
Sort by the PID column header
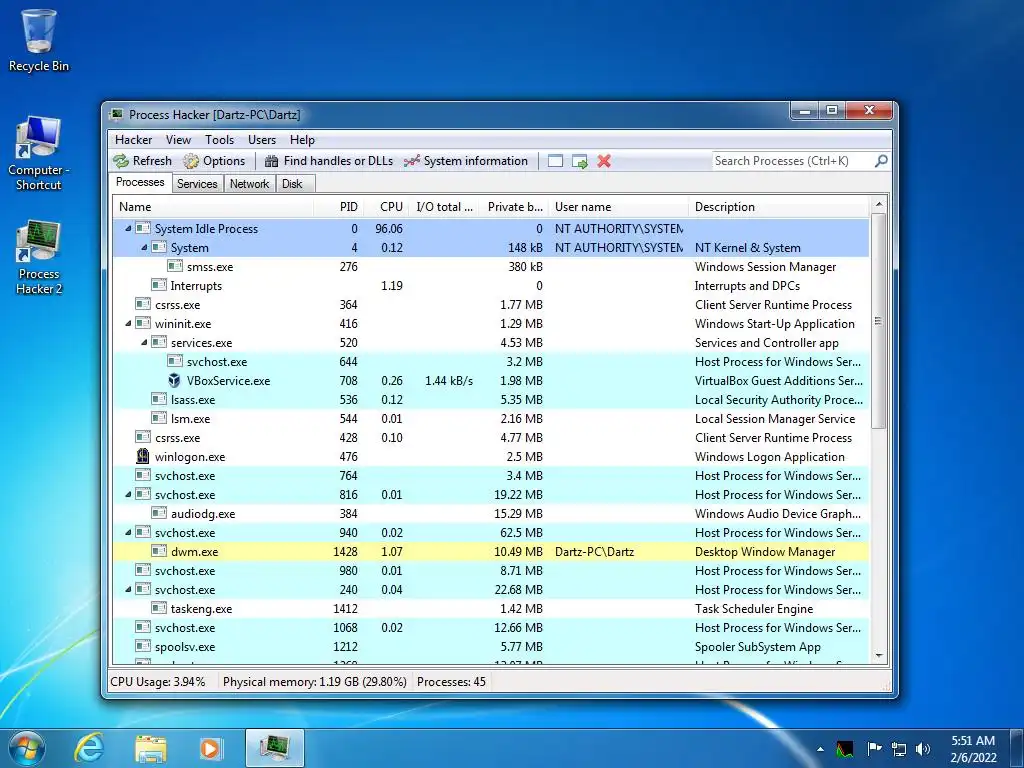click(339, 206)
